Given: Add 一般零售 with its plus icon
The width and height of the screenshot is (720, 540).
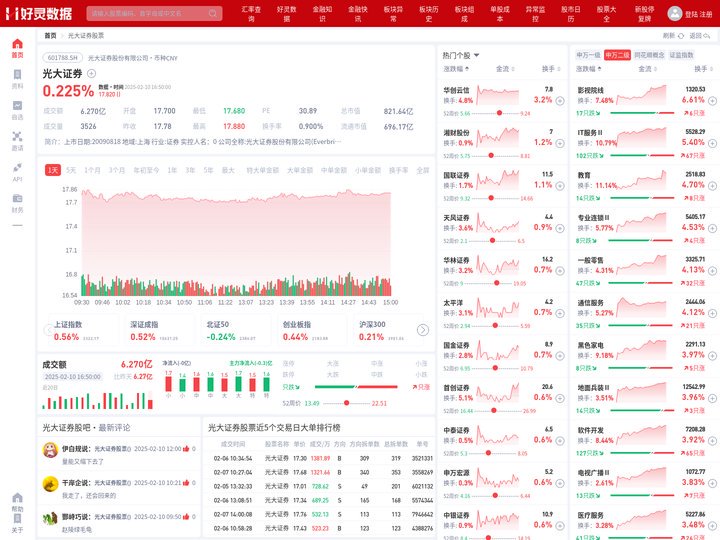Looking at the screenshot, I should point(712,270).
